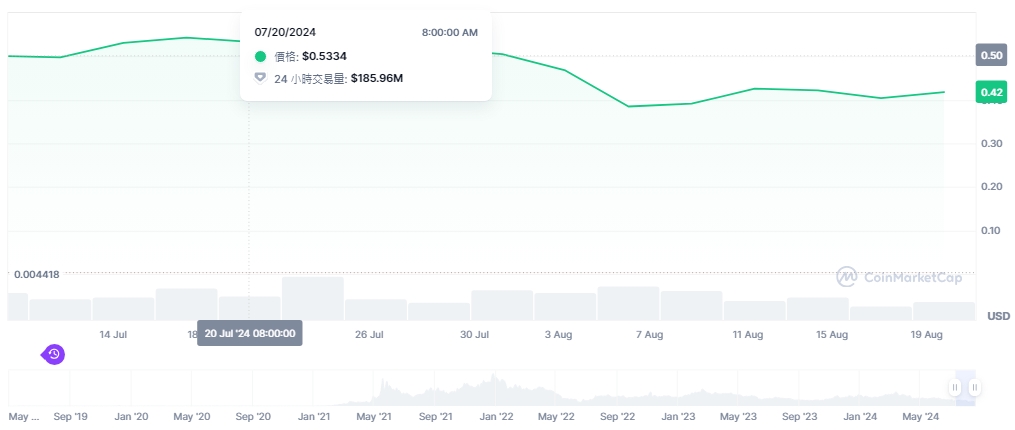1015x430 pixels.
Task: Click the purple history clock icon
Action: click(54, 354)
